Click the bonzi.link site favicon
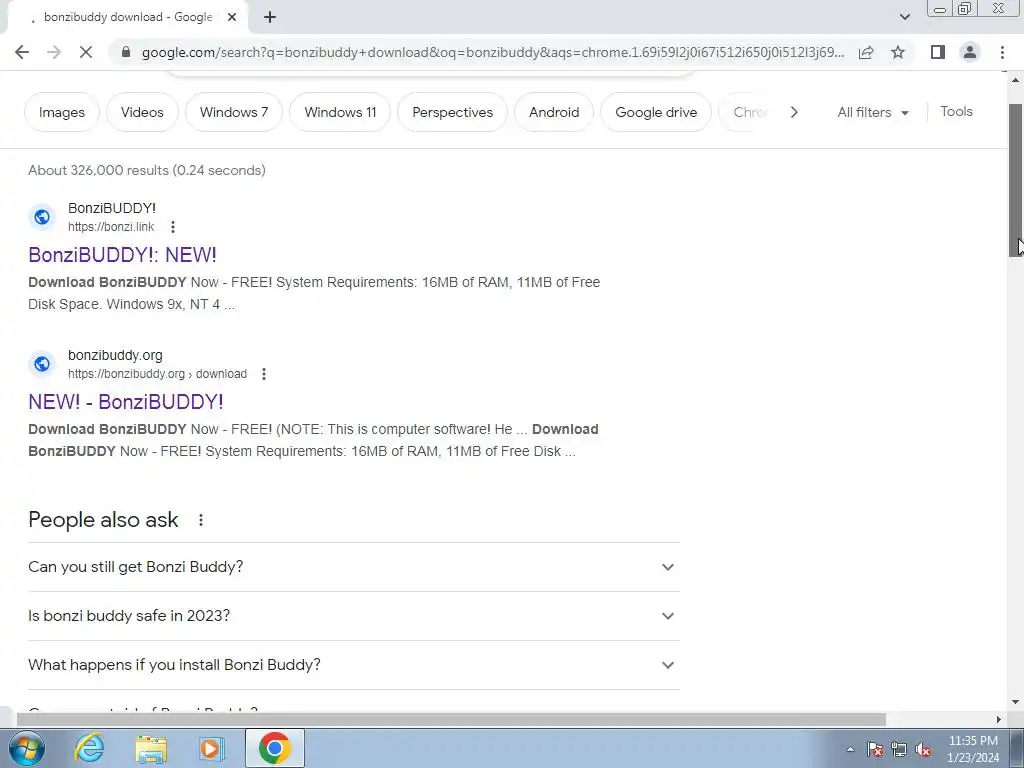The width and height of the screenshot is (1024, 768). (x=42, y=217)
